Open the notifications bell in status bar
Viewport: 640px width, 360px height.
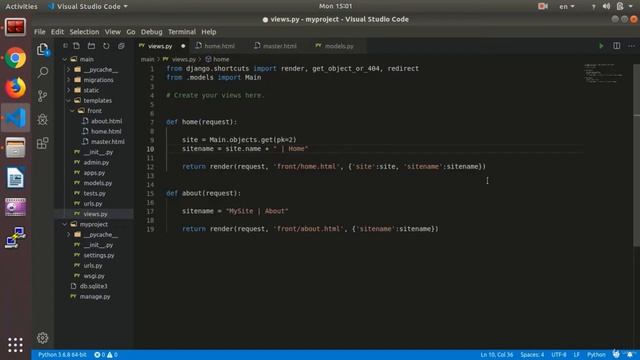630,355
